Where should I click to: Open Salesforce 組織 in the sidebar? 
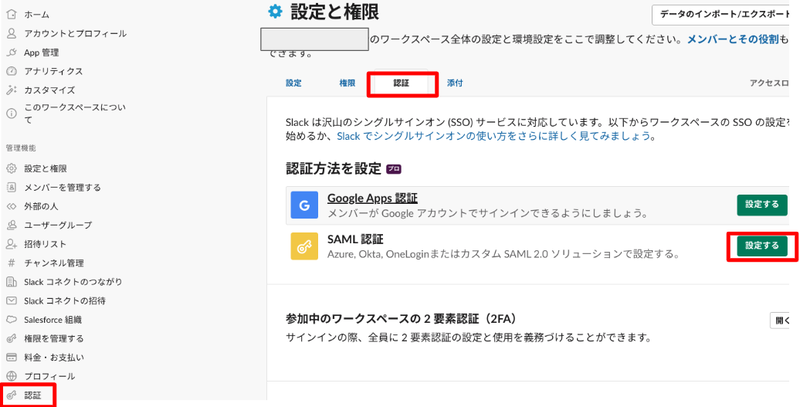[x=53, y=320]
